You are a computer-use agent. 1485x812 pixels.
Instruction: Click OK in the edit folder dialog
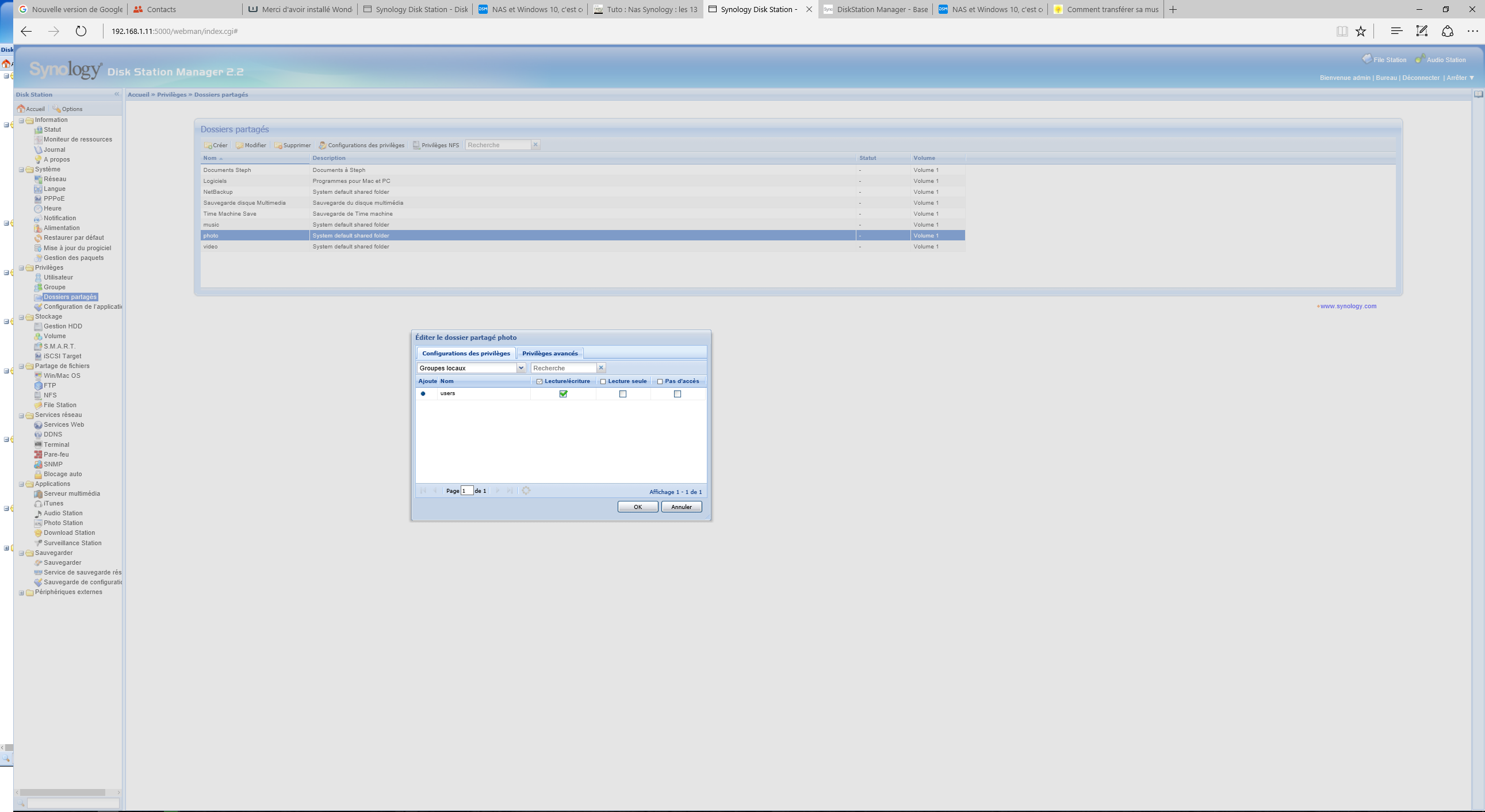638,507
